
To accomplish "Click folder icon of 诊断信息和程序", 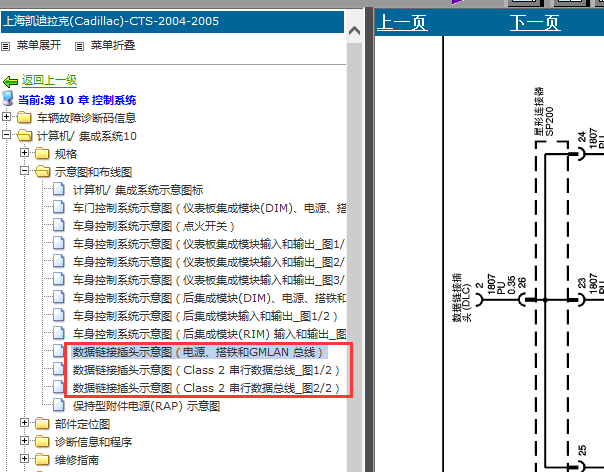I will [x=42, y=442].
